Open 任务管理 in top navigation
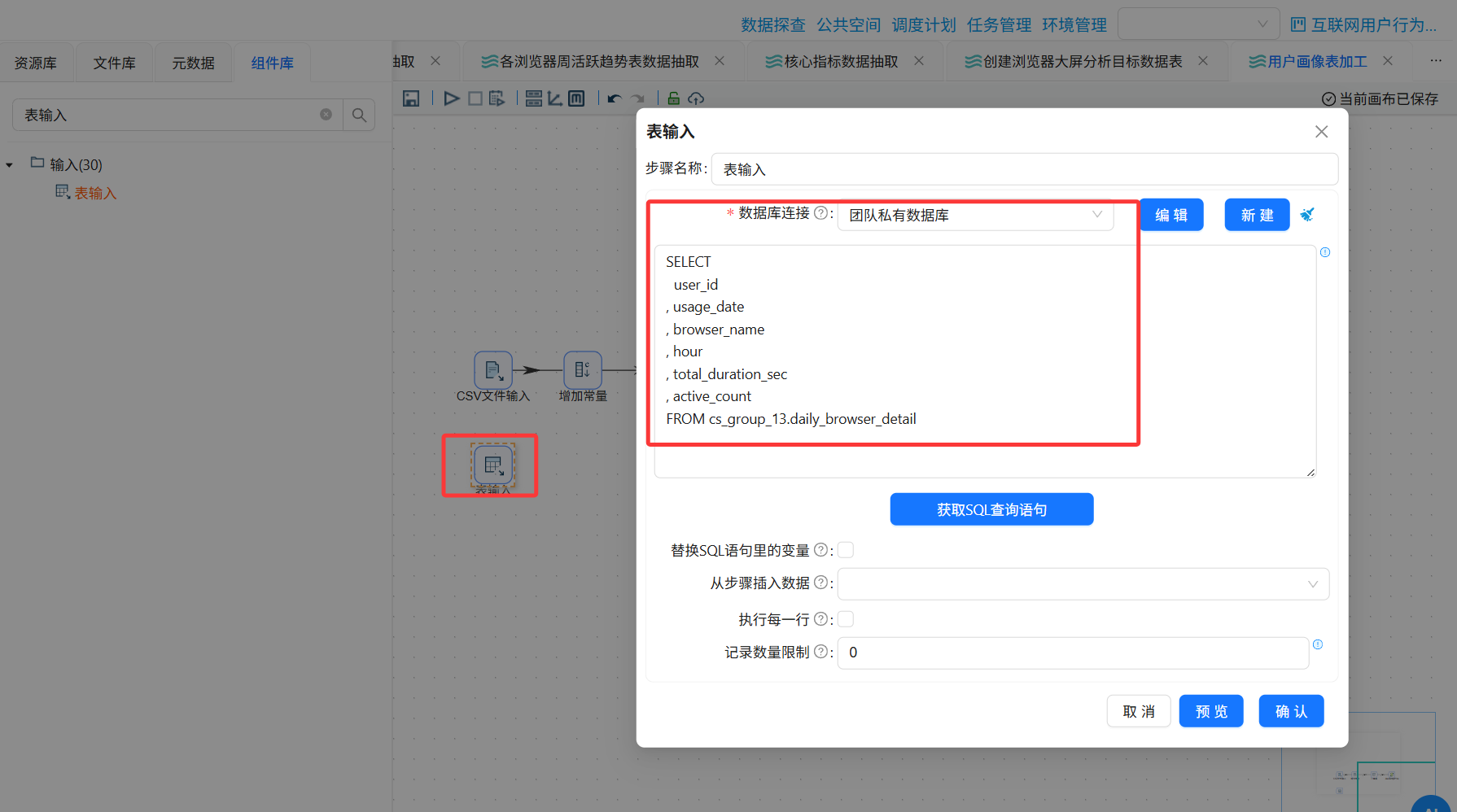1457x812 pixels. point(1000,25)
